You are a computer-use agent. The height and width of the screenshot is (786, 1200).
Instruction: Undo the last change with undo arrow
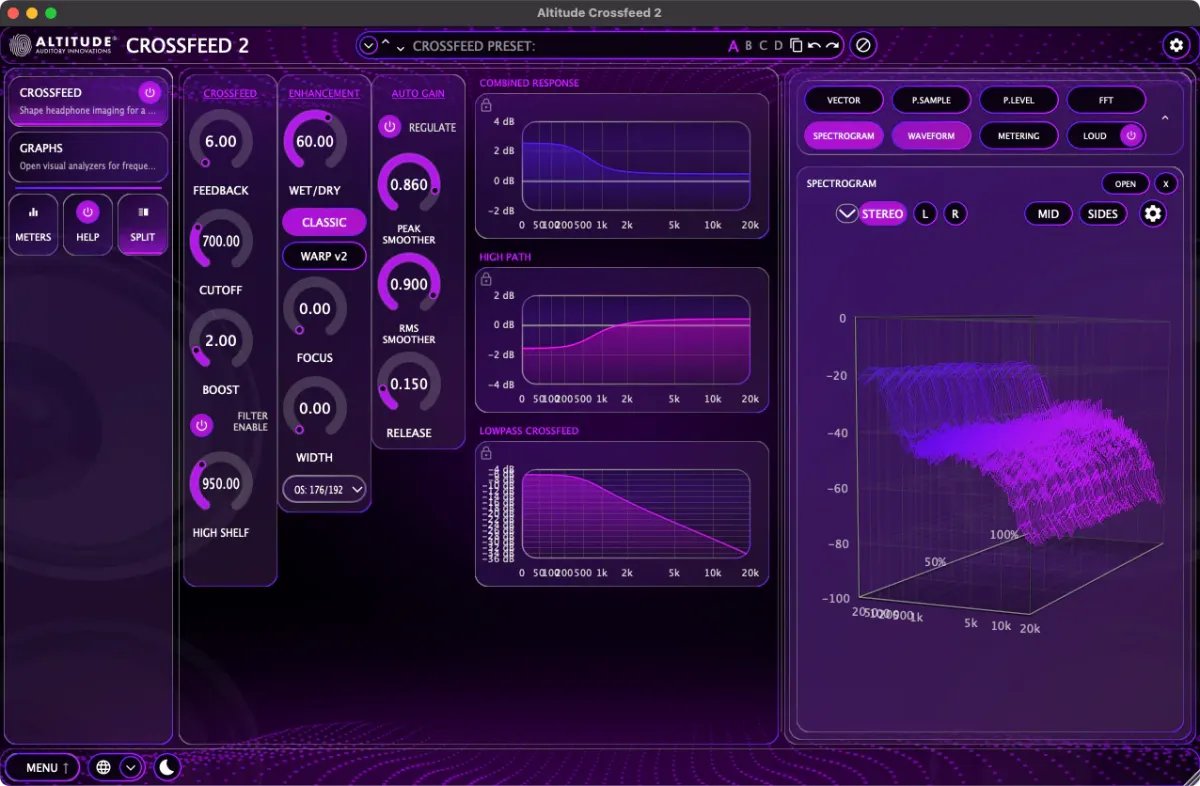[814, 45]
